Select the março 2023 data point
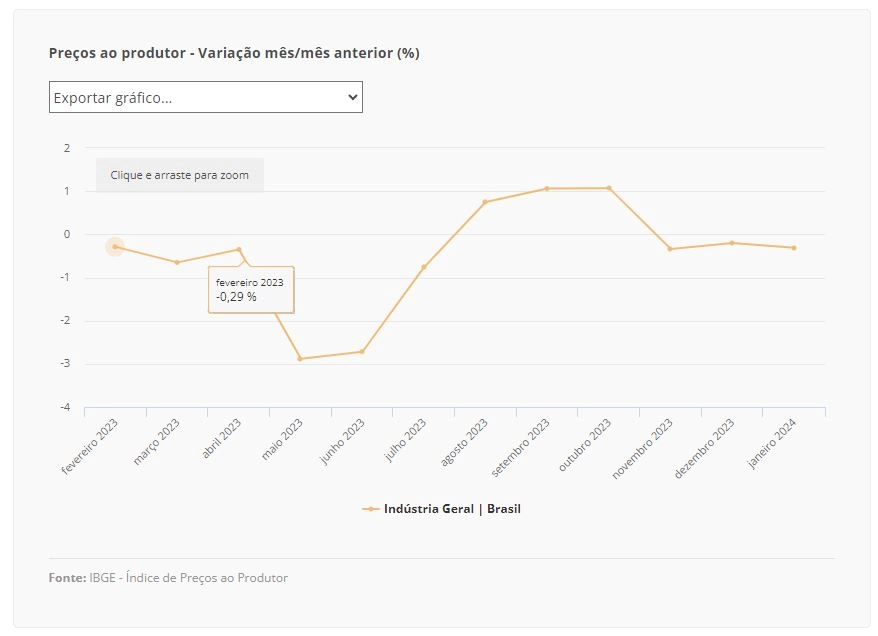Image resolution: width=878 pixels, height=636 pixels. click(177, 262)
